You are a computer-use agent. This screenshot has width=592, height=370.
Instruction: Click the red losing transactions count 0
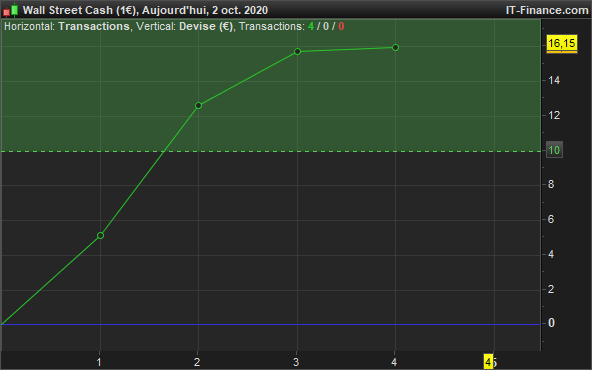click(341, 26)
